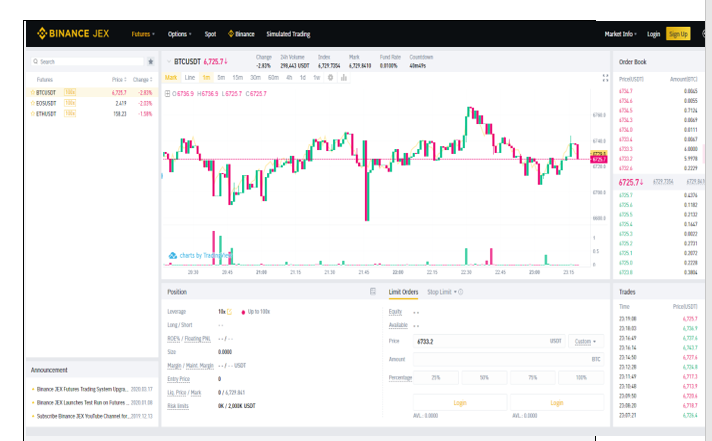Click the Equity label
The height and width of the screenshot is (441, 712).
click(x=396, y=312)
